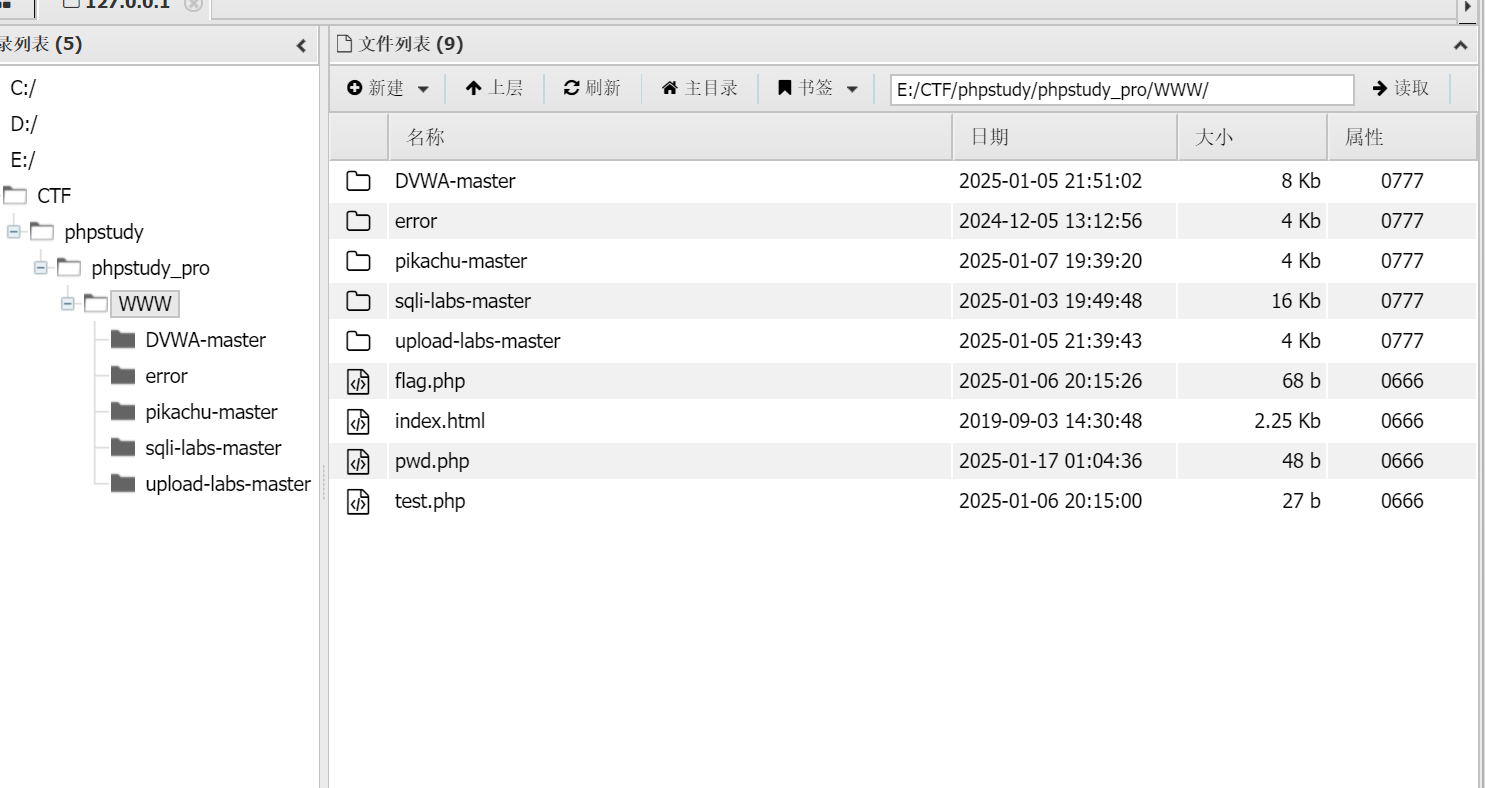
Task: Click the 读取 button to load path
Action: 1401,89
